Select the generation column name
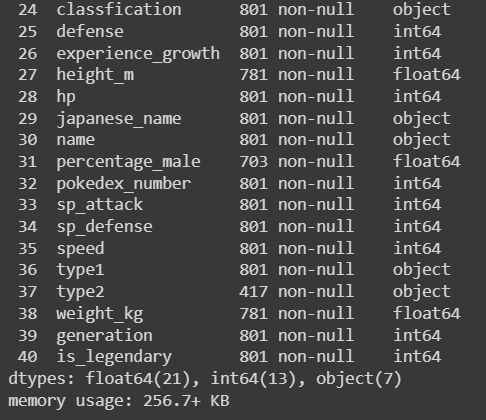486x420 pixels. coord(104,336)
